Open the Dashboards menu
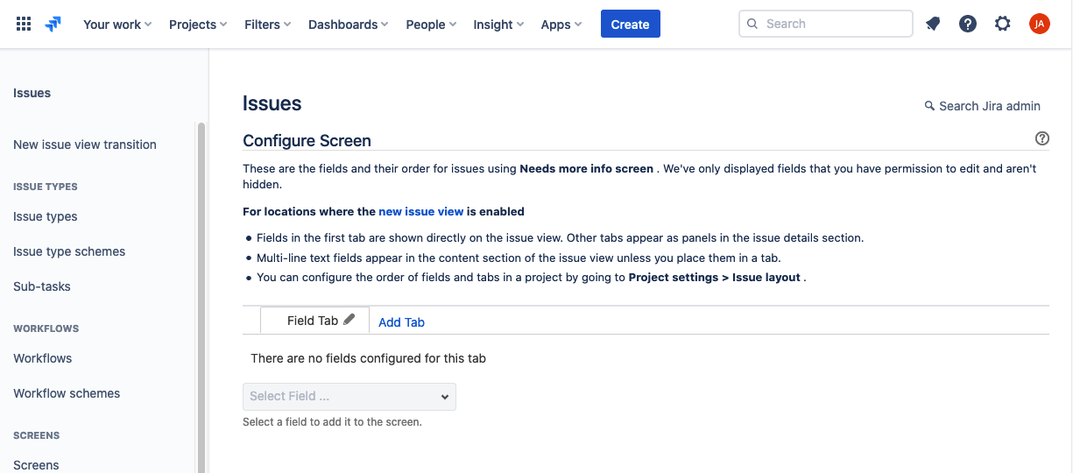 (348, 25)
